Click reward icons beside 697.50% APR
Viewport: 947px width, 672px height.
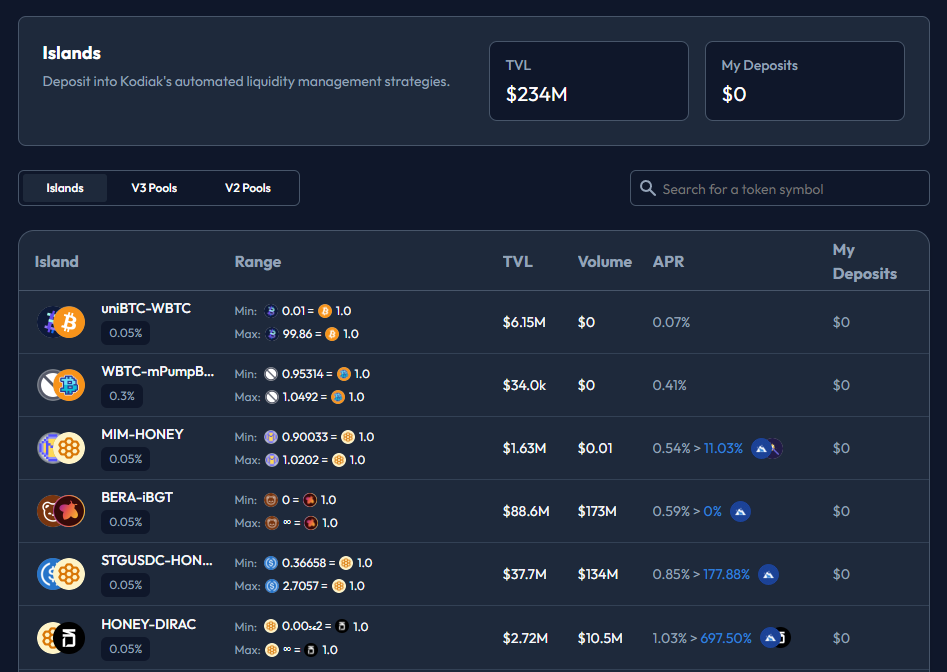[775, 638]
